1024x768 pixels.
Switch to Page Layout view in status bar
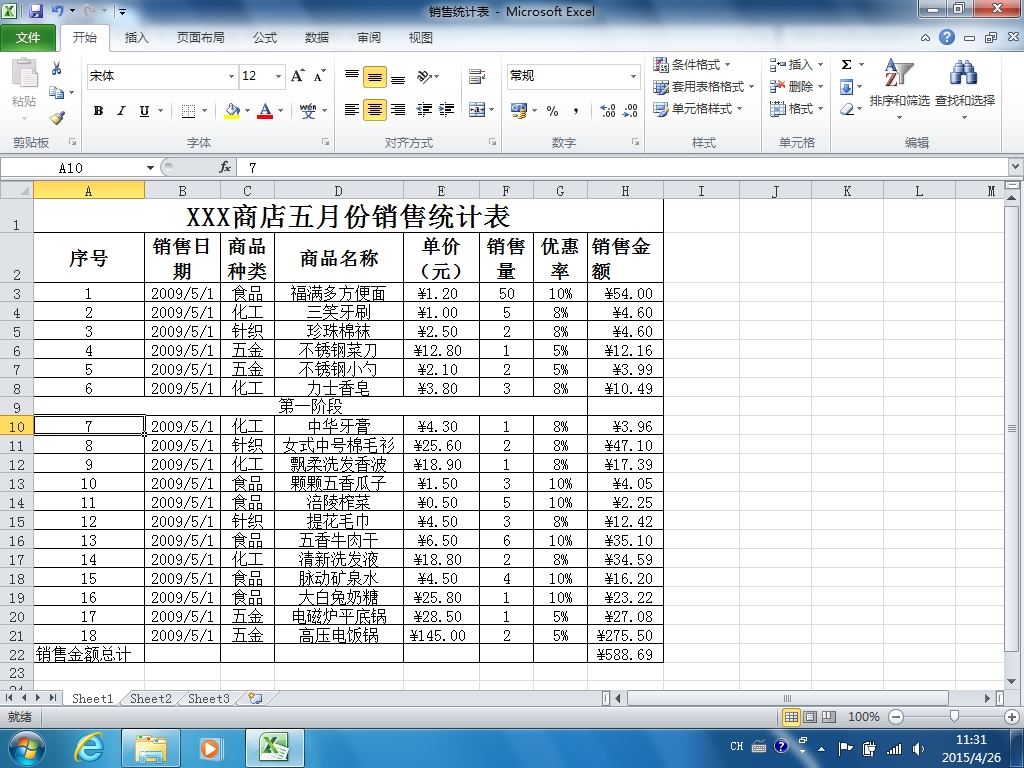pyautogui.click(x=810, y=717)
